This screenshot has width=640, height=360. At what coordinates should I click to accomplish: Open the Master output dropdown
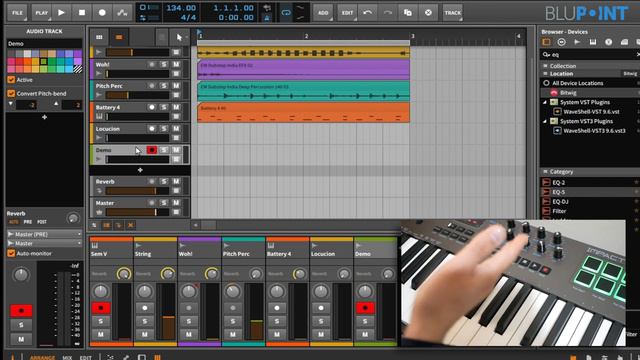(x=44, y=243)
